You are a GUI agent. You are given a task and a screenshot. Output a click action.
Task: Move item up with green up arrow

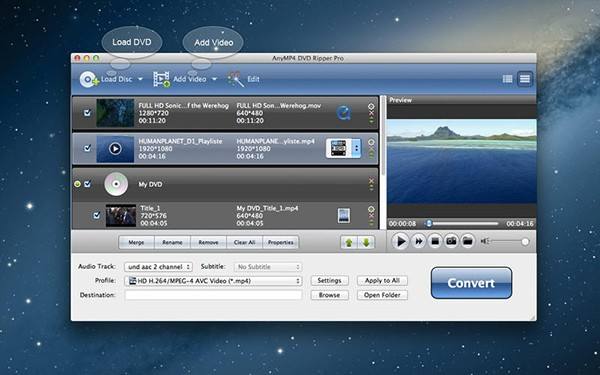click(349, 242)
